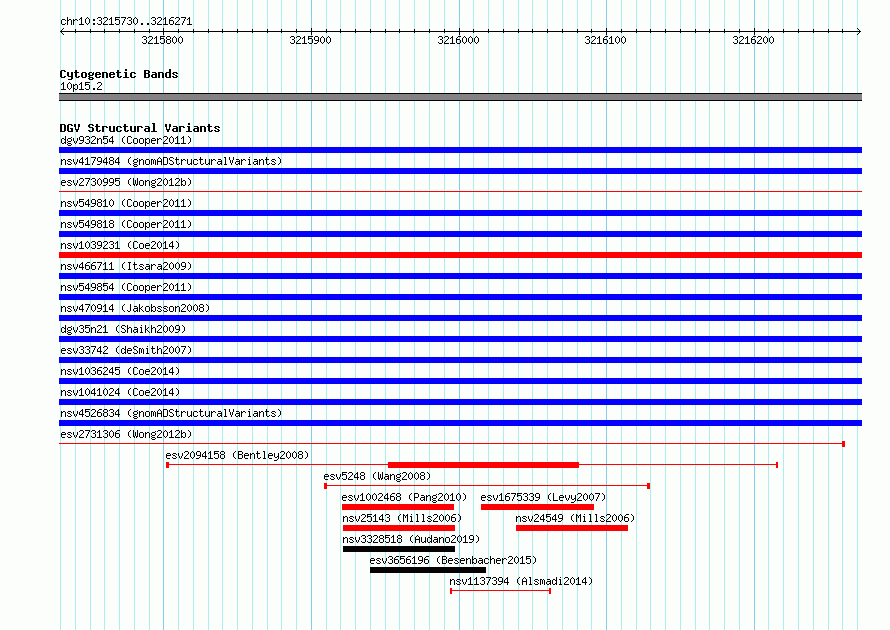Image resolution: width=890 pixels, height=630 pixels.
Task: Click the gray 10p15.2 cytogenetic band bar
Action: click(460, 97)
